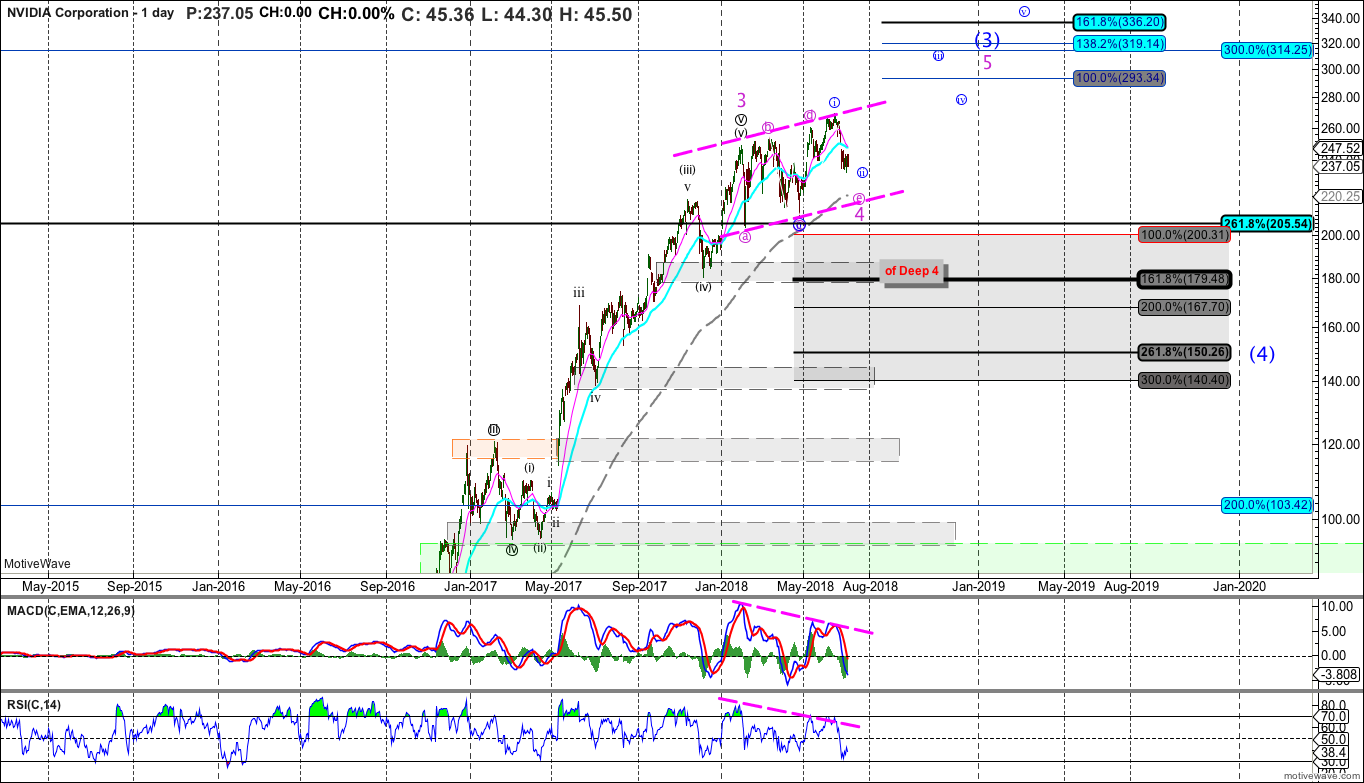Select the magenta circled 'e' wave label
This screenshot has width=1364, height=783.
click(859, 198)
